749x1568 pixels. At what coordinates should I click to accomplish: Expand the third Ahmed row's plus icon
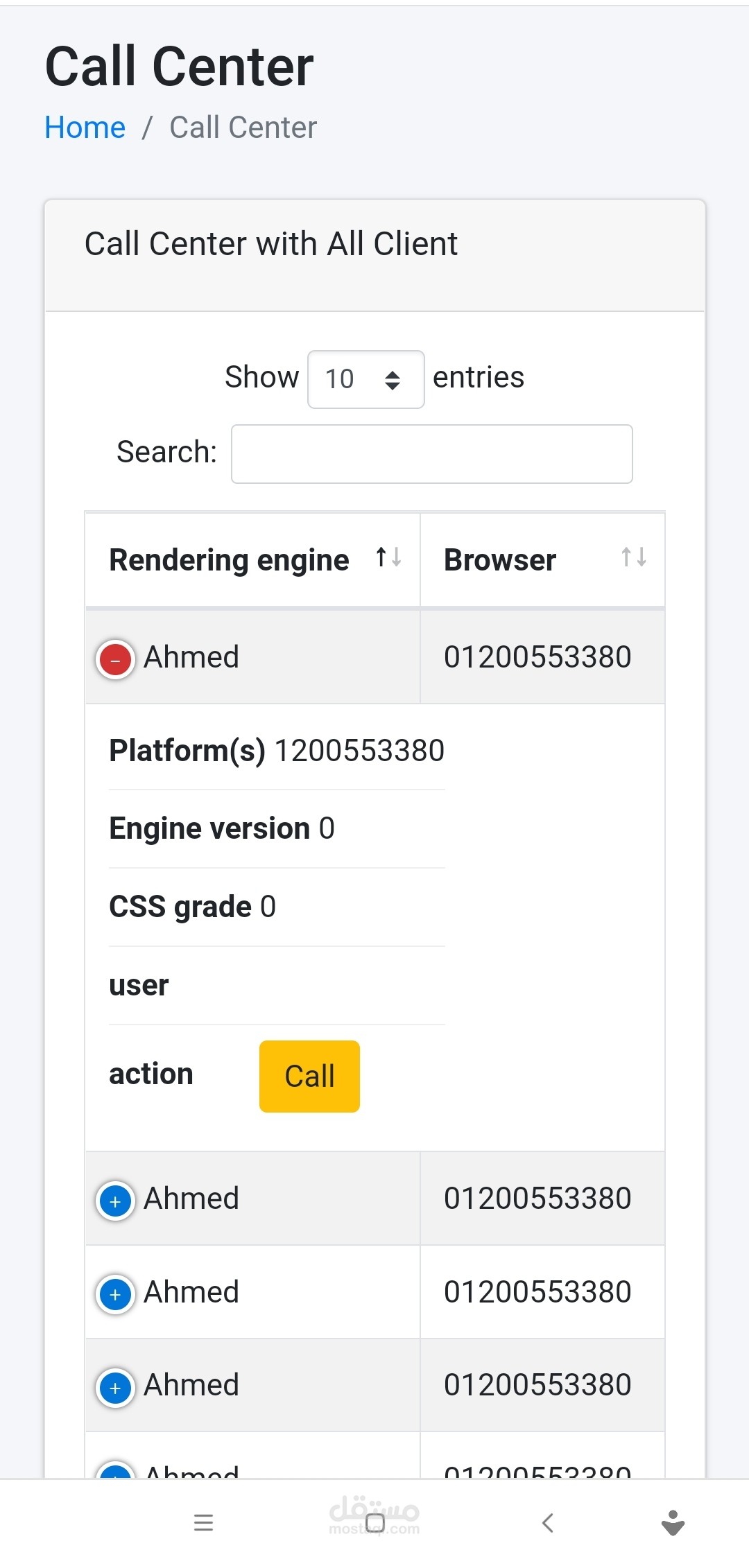point(115,1294)
